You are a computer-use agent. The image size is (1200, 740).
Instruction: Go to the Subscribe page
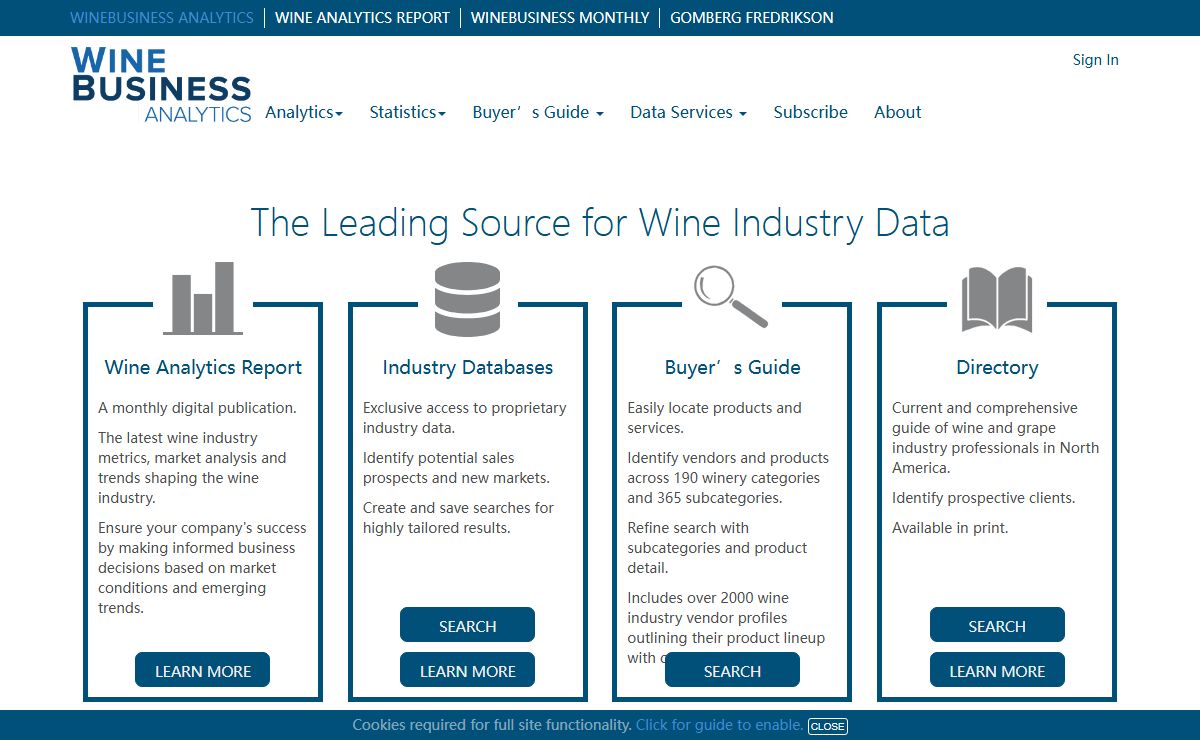tap(811, 112)
